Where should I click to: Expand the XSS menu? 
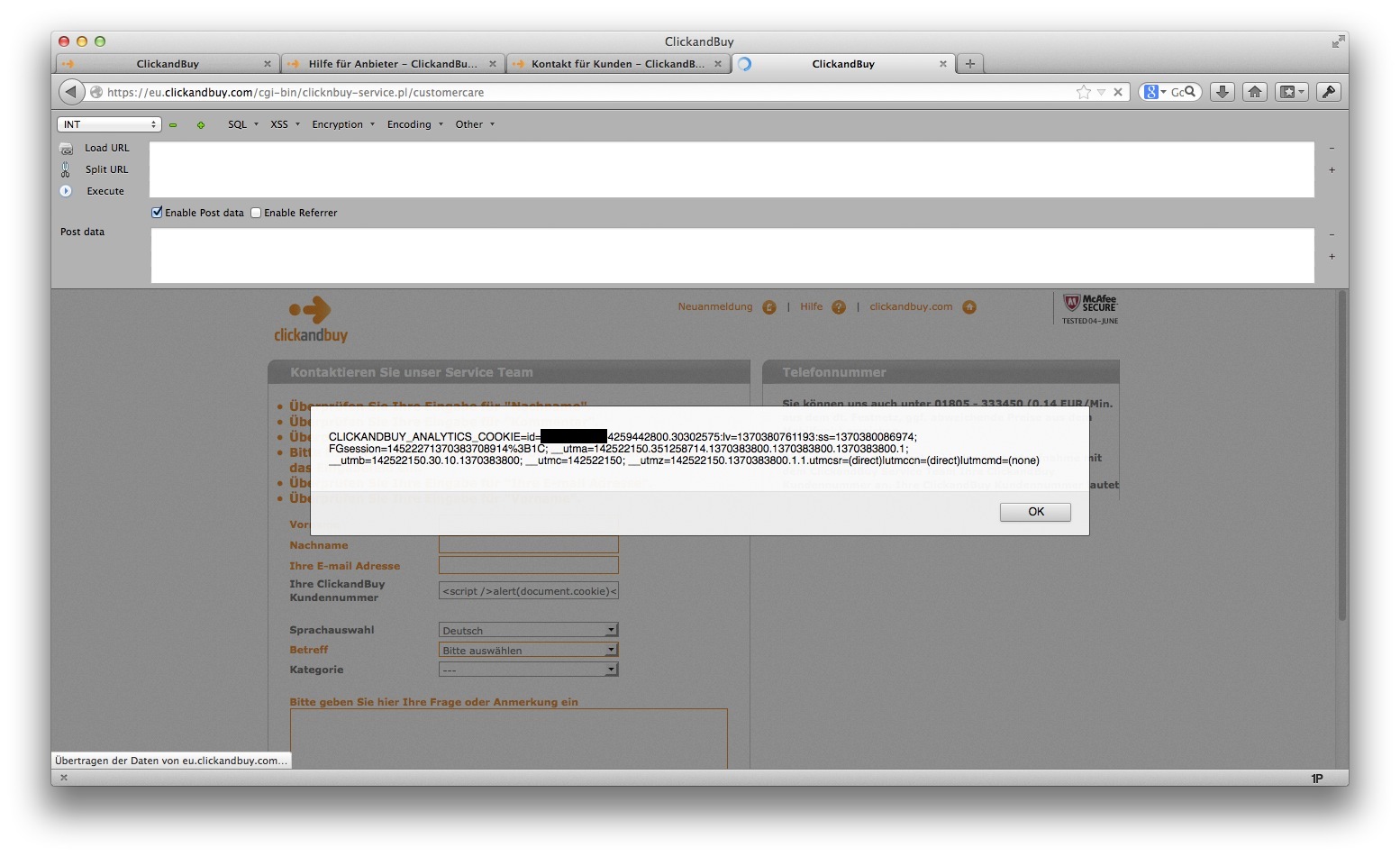[x=286, y=124]
